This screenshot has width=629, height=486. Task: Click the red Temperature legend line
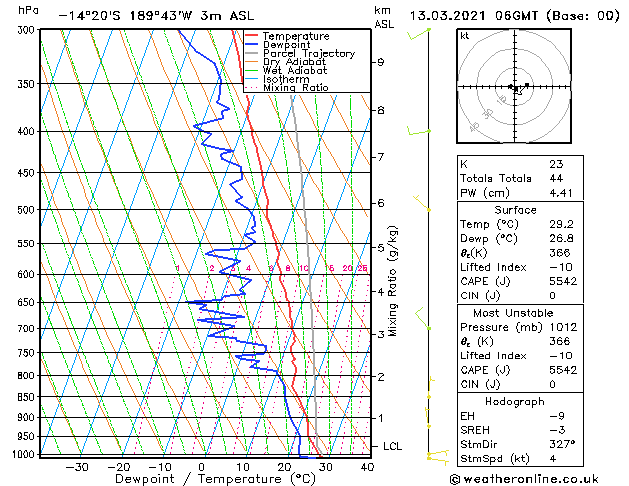pyautogui.click(x=252, y=36)
